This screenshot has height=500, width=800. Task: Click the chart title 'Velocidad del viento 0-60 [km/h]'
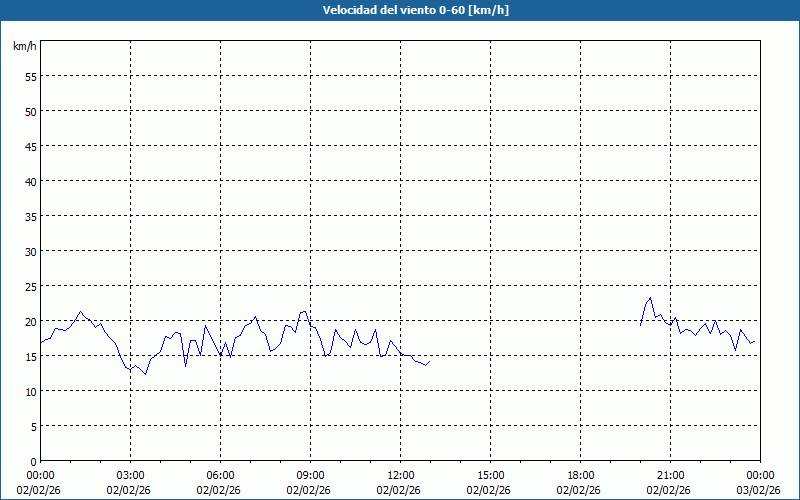pyautogui.click(x=400, y=10)
